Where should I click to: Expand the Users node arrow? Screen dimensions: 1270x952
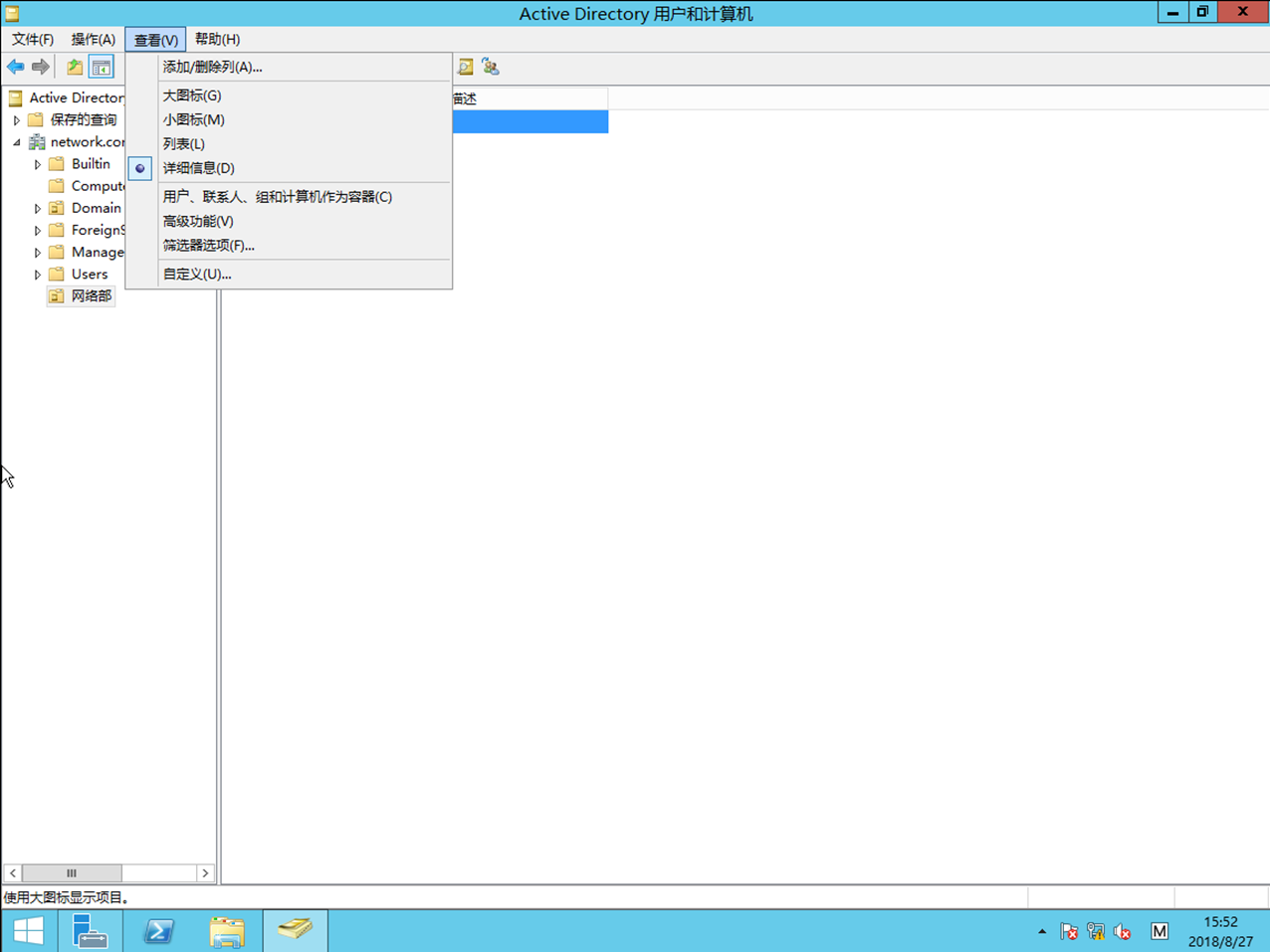pos(38,275)
